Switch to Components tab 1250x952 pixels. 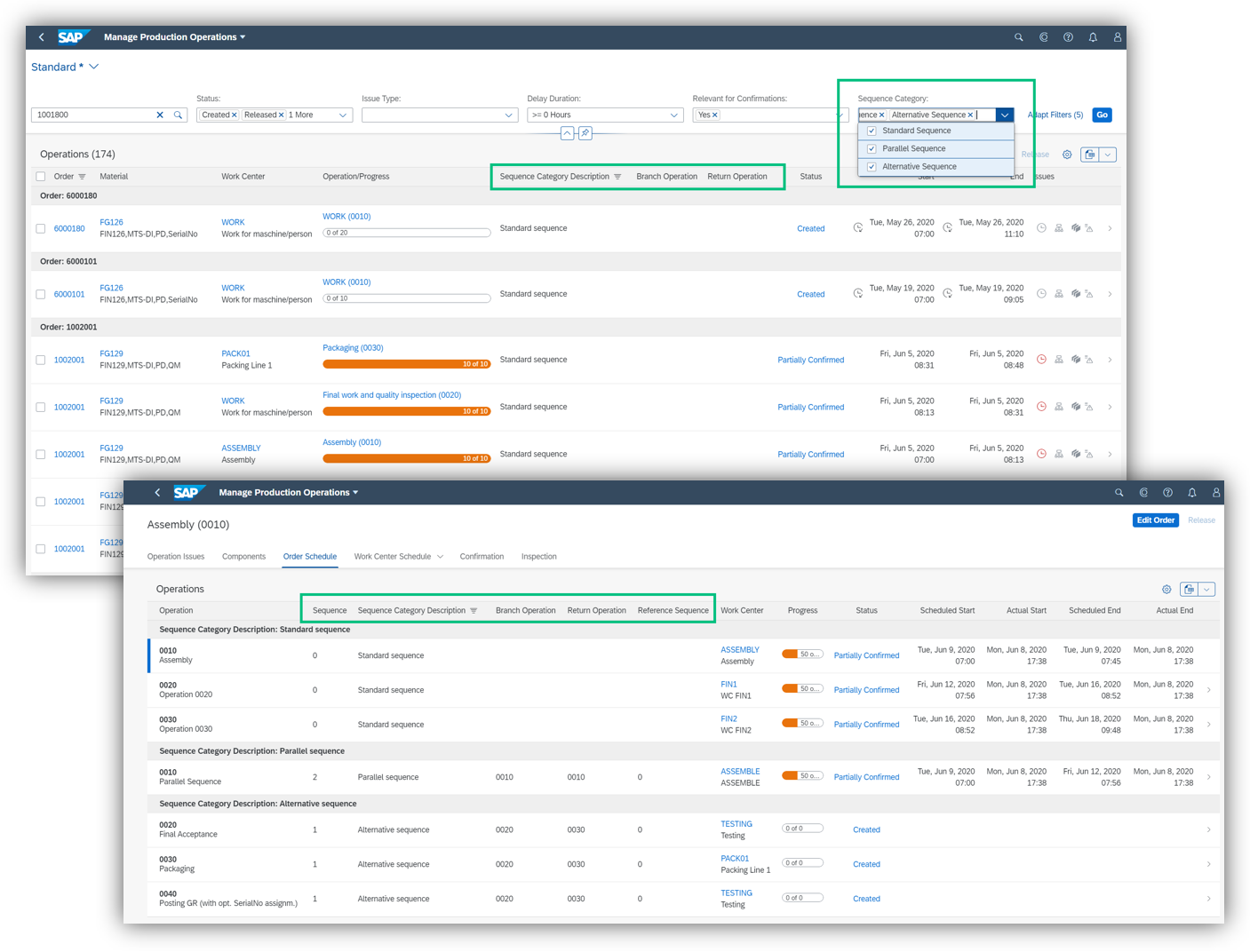(243, 557)
